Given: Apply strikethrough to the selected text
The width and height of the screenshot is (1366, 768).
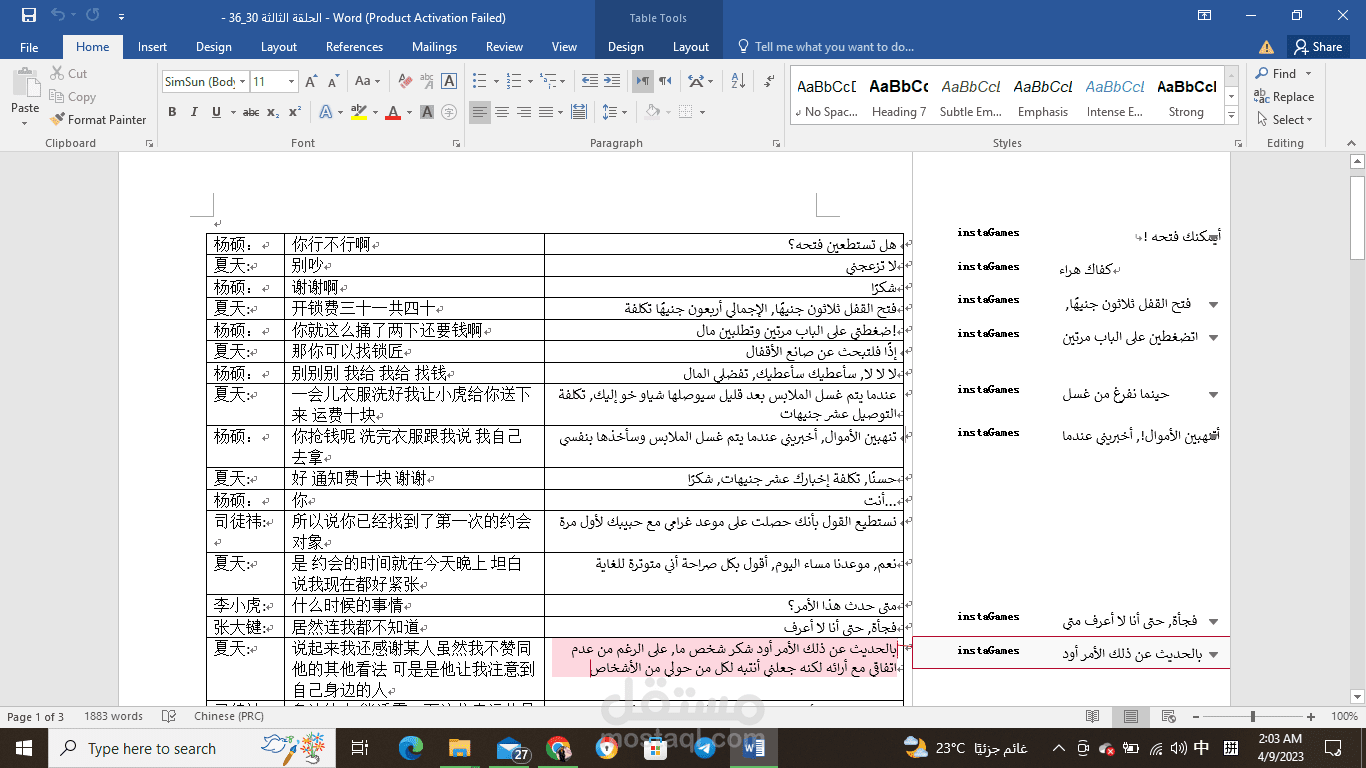Looking at the screenshot, I should tap(251, 112).
